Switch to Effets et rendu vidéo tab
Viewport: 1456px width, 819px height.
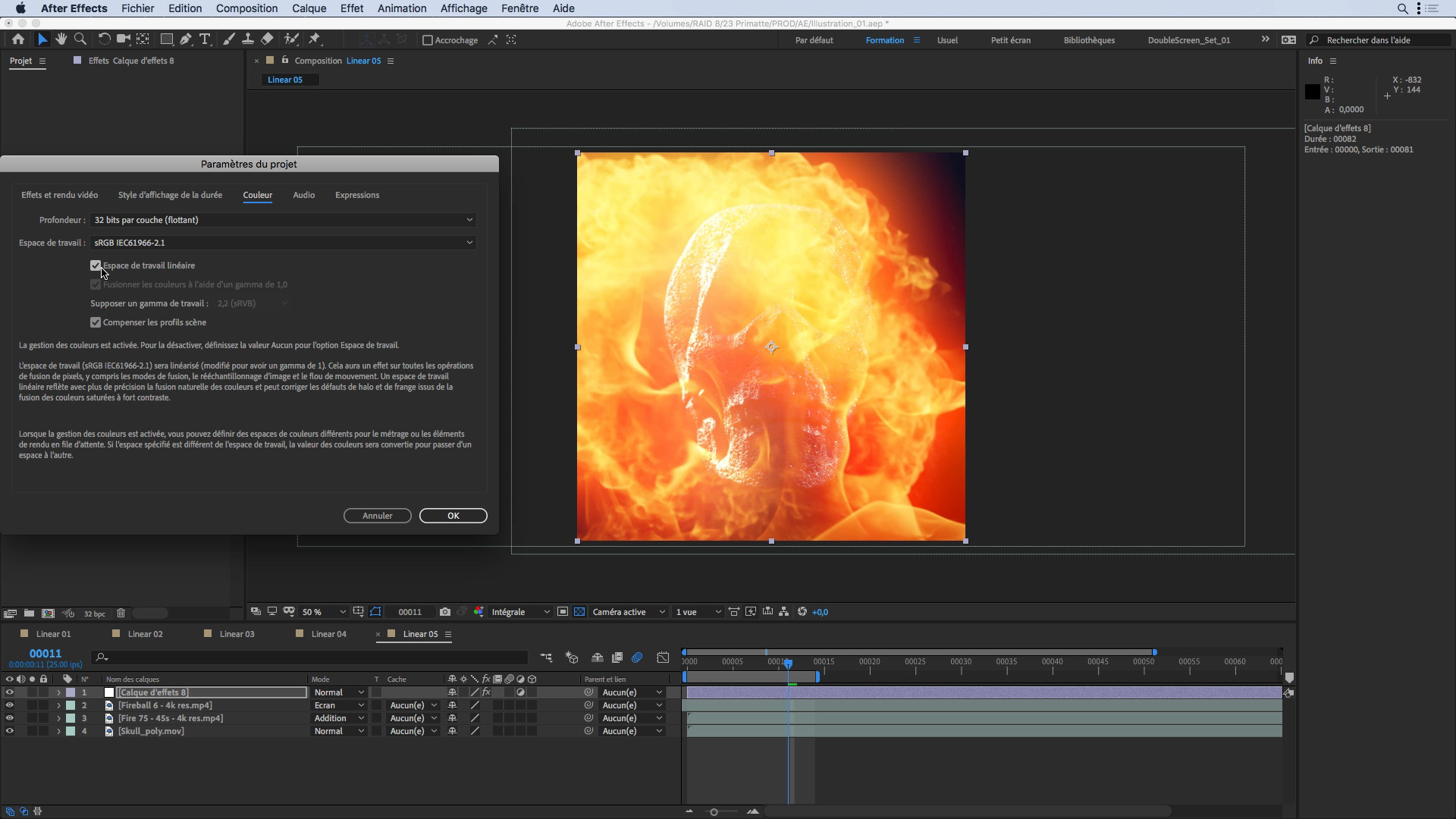(59, 195)
